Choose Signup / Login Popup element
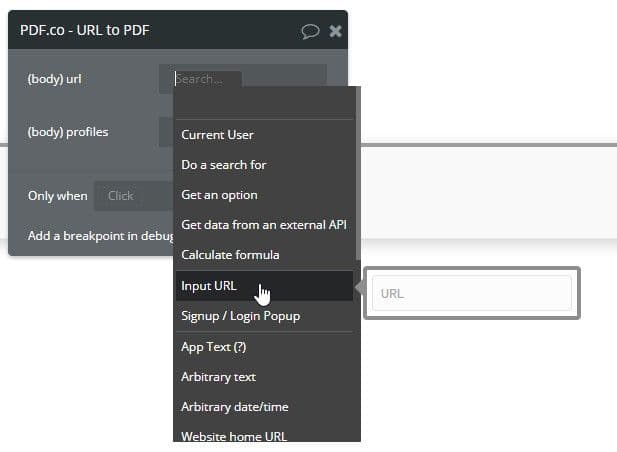This screenshot has height=452, width=617. (x=240, y=316)
